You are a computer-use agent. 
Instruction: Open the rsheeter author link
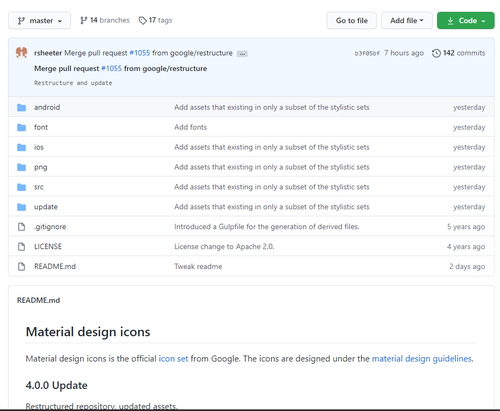point(48,53)
